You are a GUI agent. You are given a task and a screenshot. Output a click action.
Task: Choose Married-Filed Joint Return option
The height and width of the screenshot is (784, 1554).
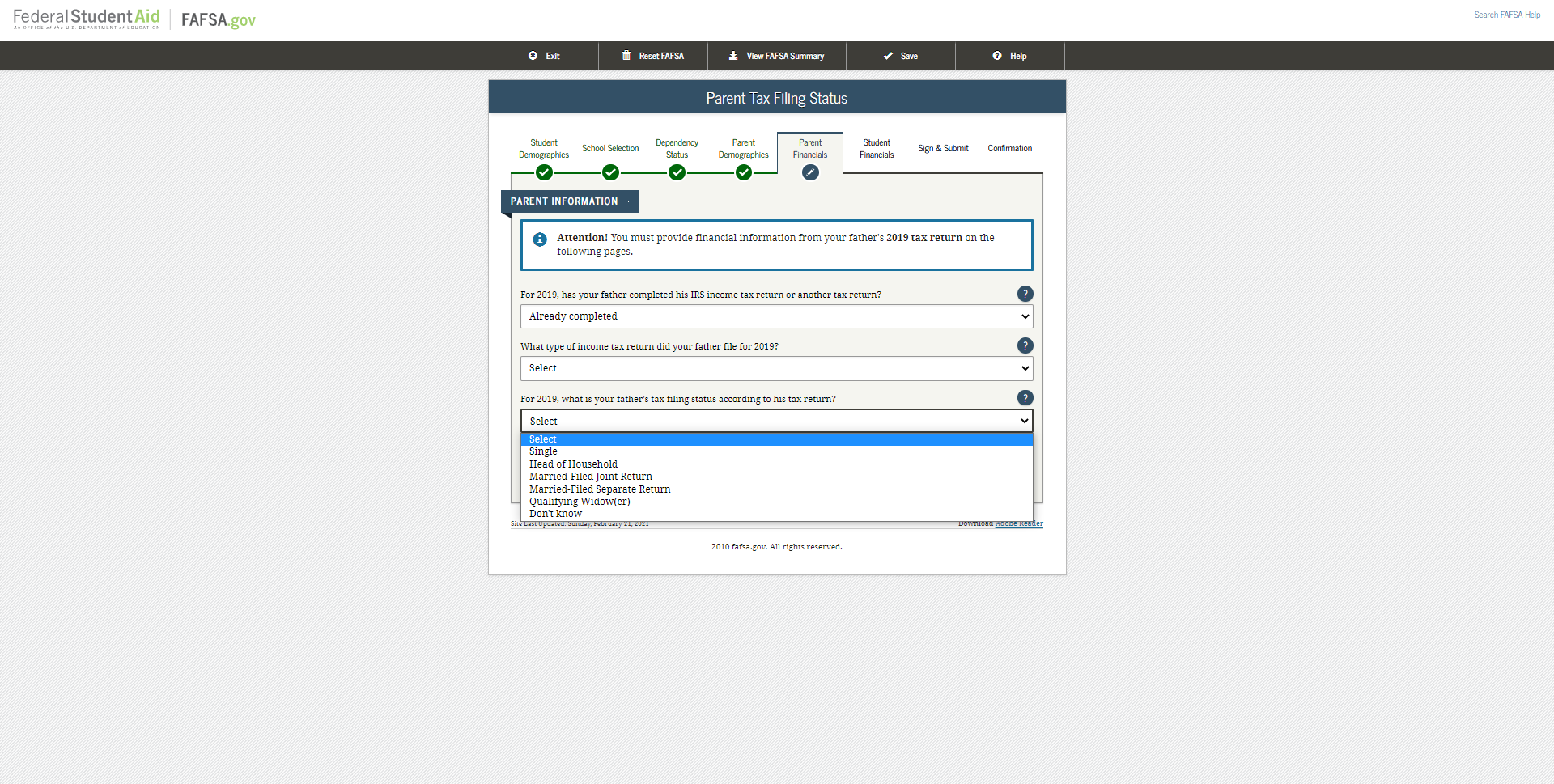pyautogui.click(x=591, y=477)
